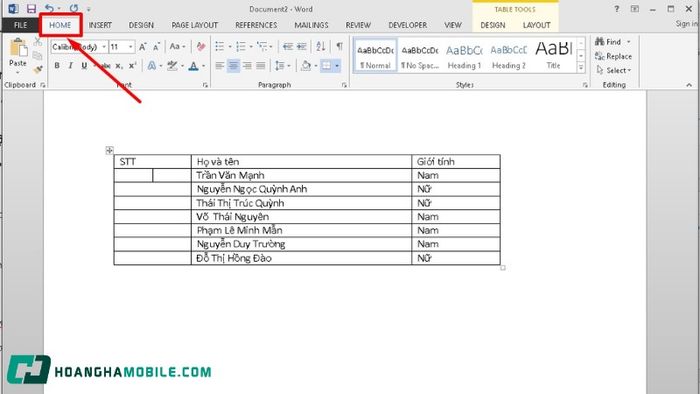Screen dimensions: 700x394
Task: Apply the Heading 1 style
Action: coord(464,56)
